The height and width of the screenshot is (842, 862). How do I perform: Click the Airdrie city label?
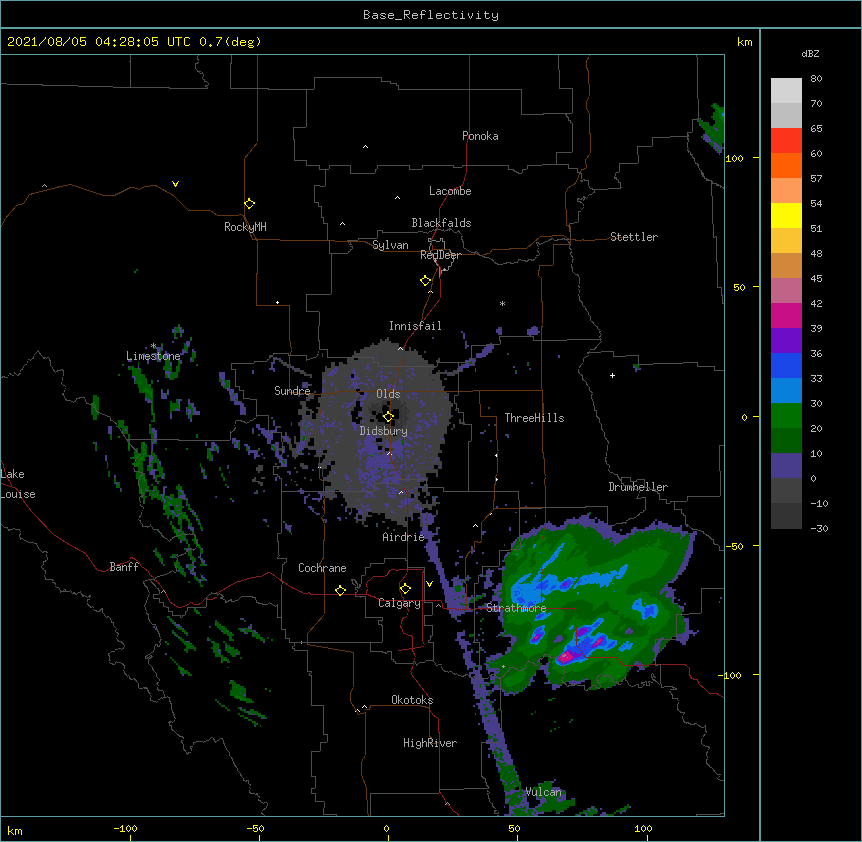pos(404,537)
